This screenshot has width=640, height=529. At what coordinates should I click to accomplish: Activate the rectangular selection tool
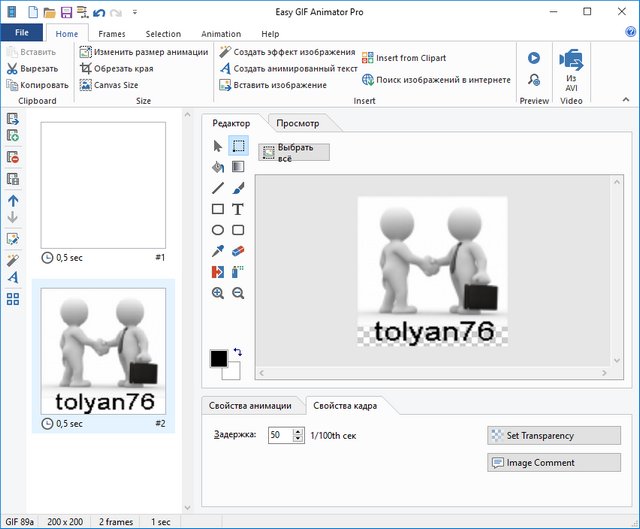click(x=238, y=146)
